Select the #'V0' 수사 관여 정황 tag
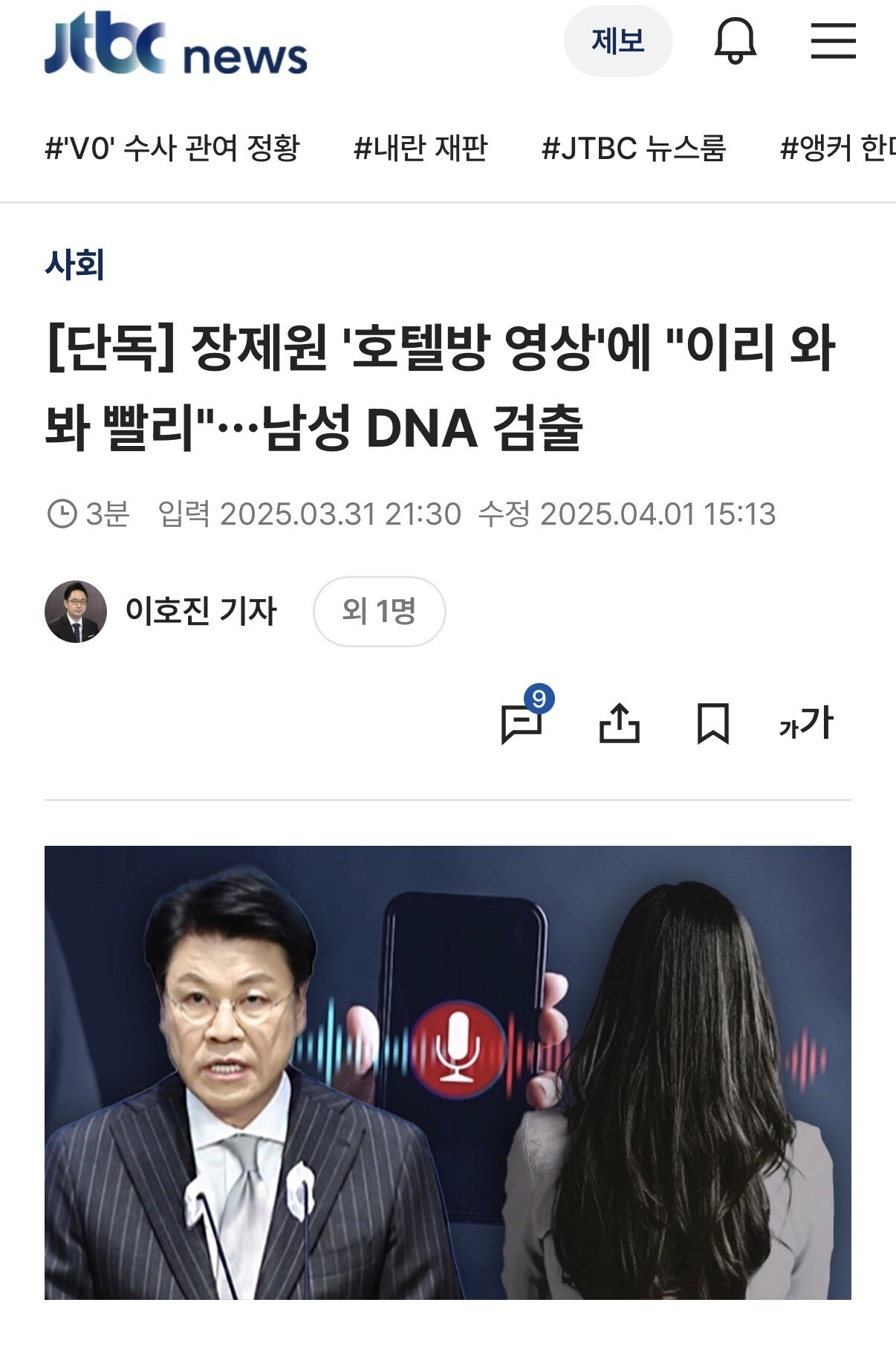896x1369 pixels. point(172,148)
